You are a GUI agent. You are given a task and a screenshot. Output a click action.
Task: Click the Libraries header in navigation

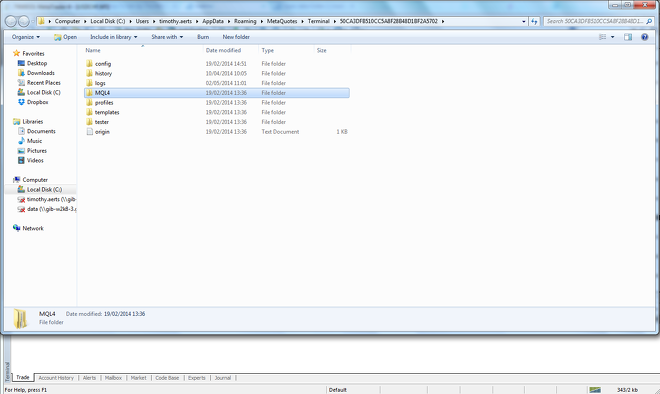28,122
